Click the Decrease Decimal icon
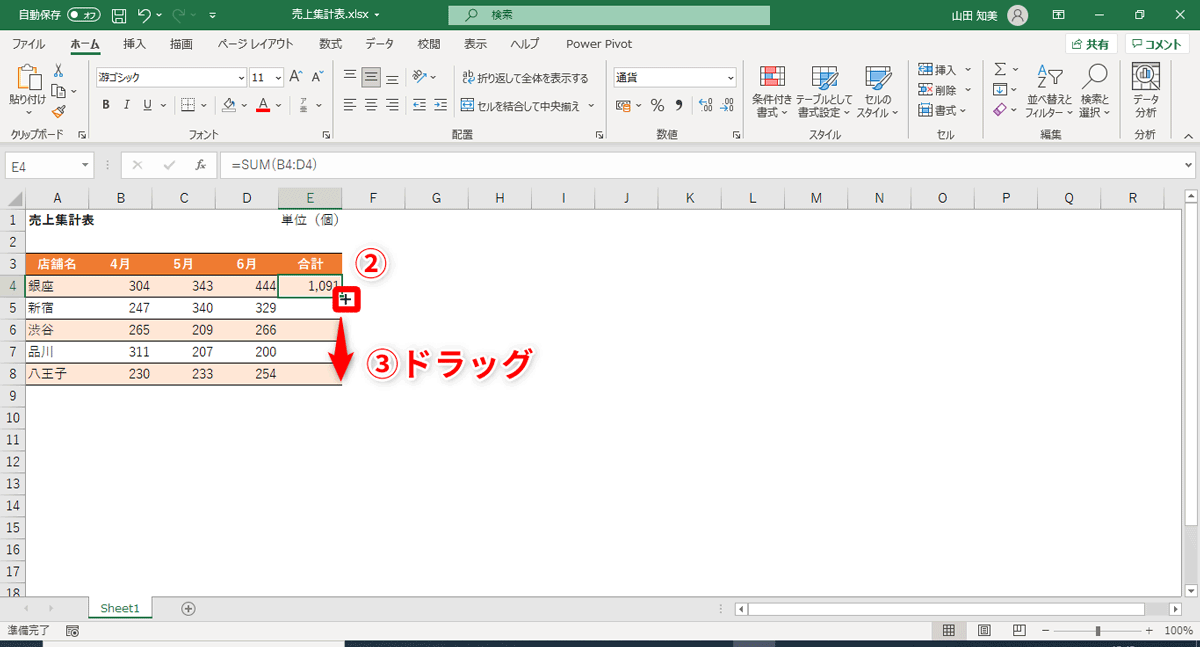This screenshot has height=647, width=1200. 727,105
